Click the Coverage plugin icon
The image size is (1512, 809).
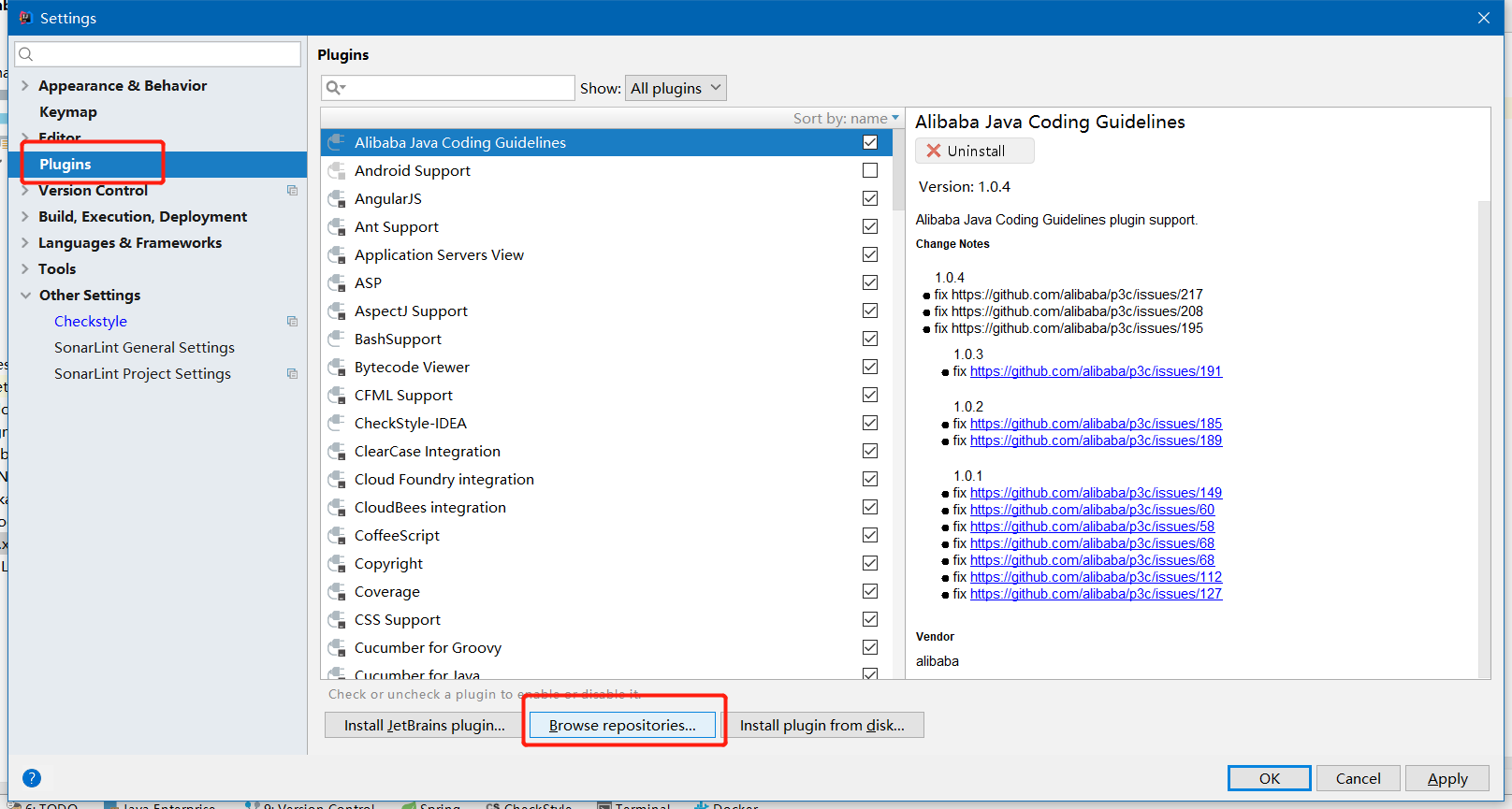point(337,591)
